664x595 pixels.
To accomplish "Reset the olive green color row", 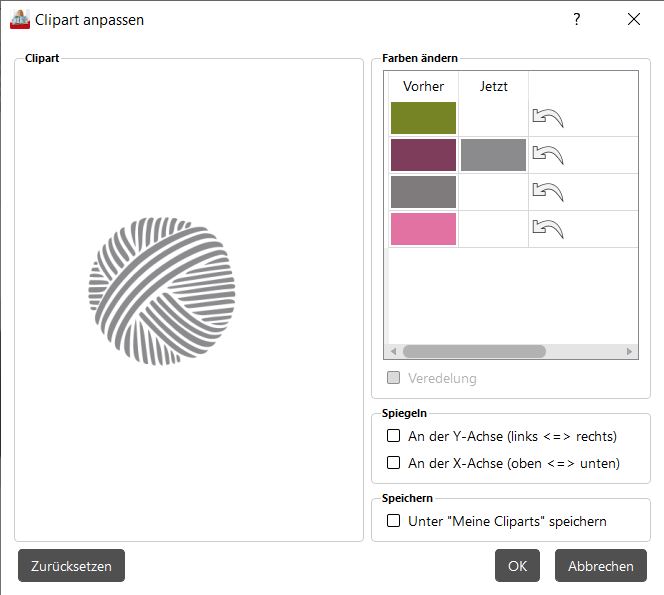I will pyautogui.click(x=547, y=118).
